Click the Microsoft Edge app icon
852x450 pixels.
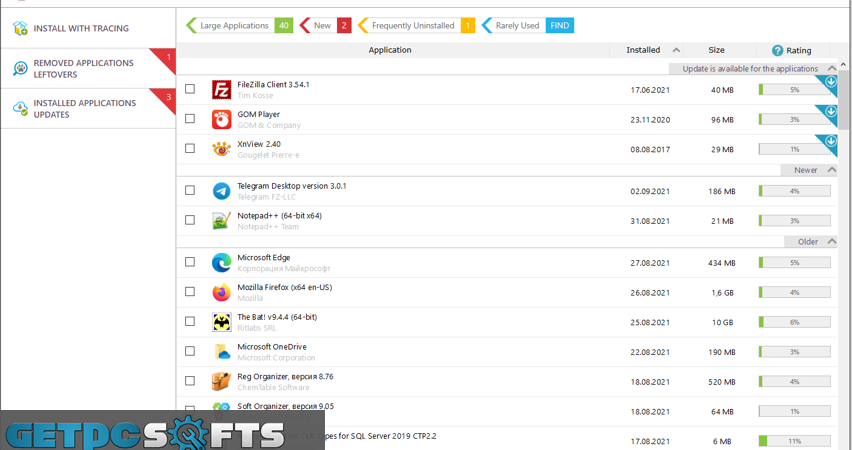[221, 262]
